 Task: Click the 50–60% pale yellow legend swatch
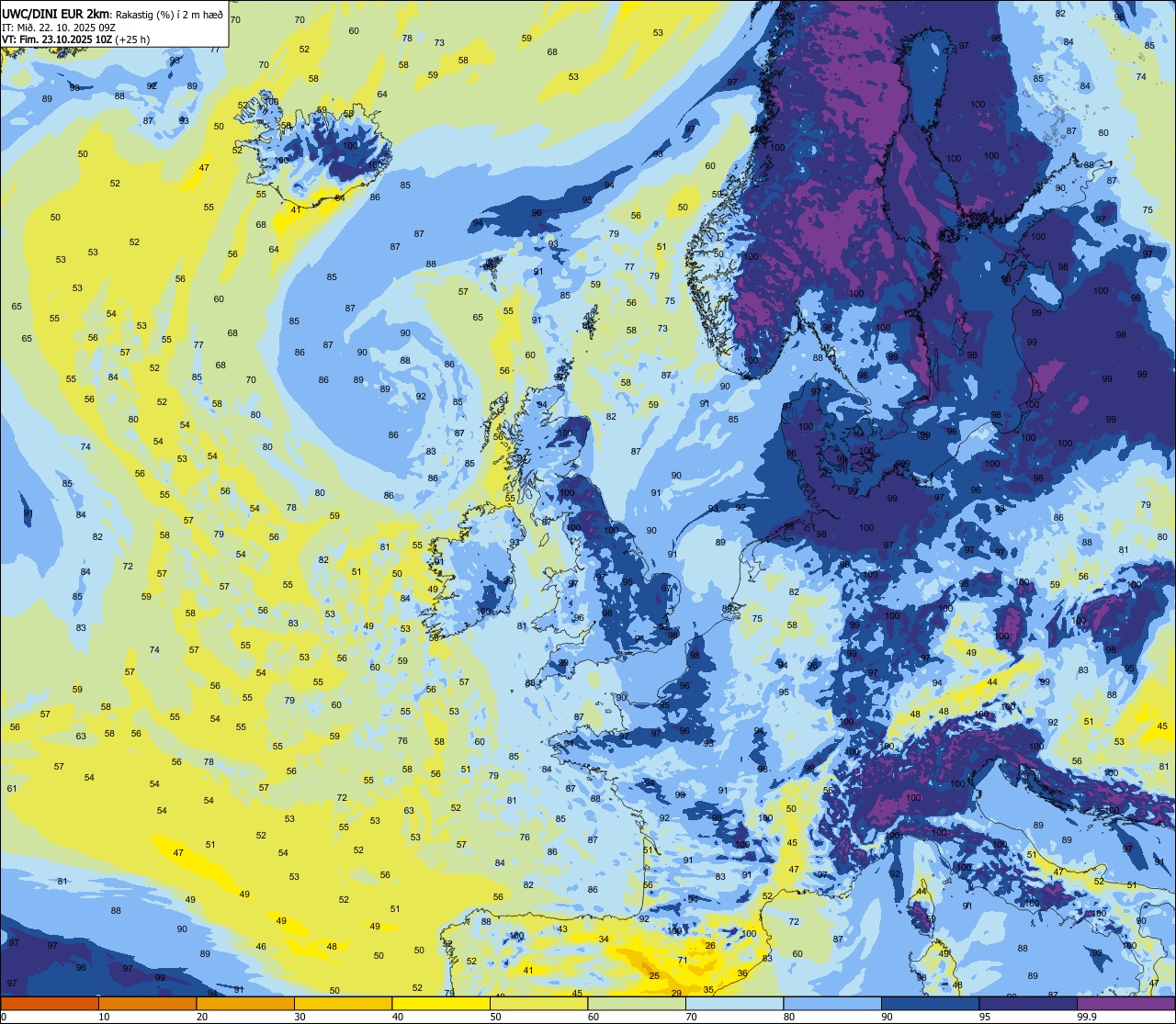click(538, 1003)
